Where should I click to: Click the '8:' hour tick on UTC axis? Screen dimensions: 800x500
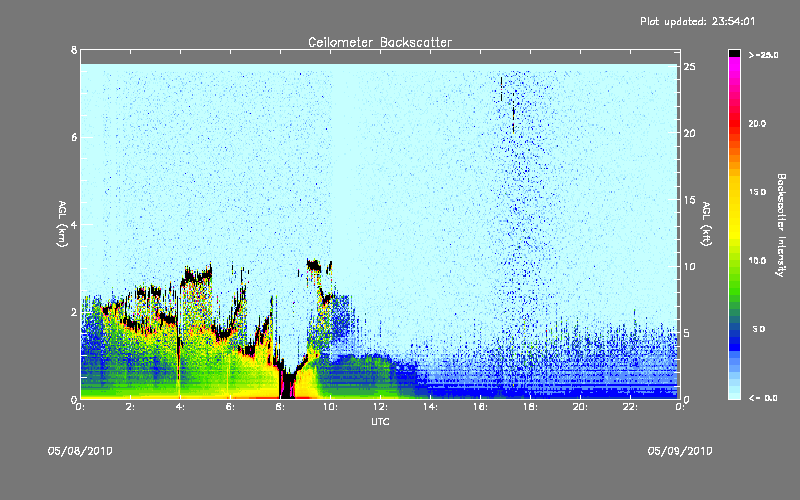coord(281,407)
